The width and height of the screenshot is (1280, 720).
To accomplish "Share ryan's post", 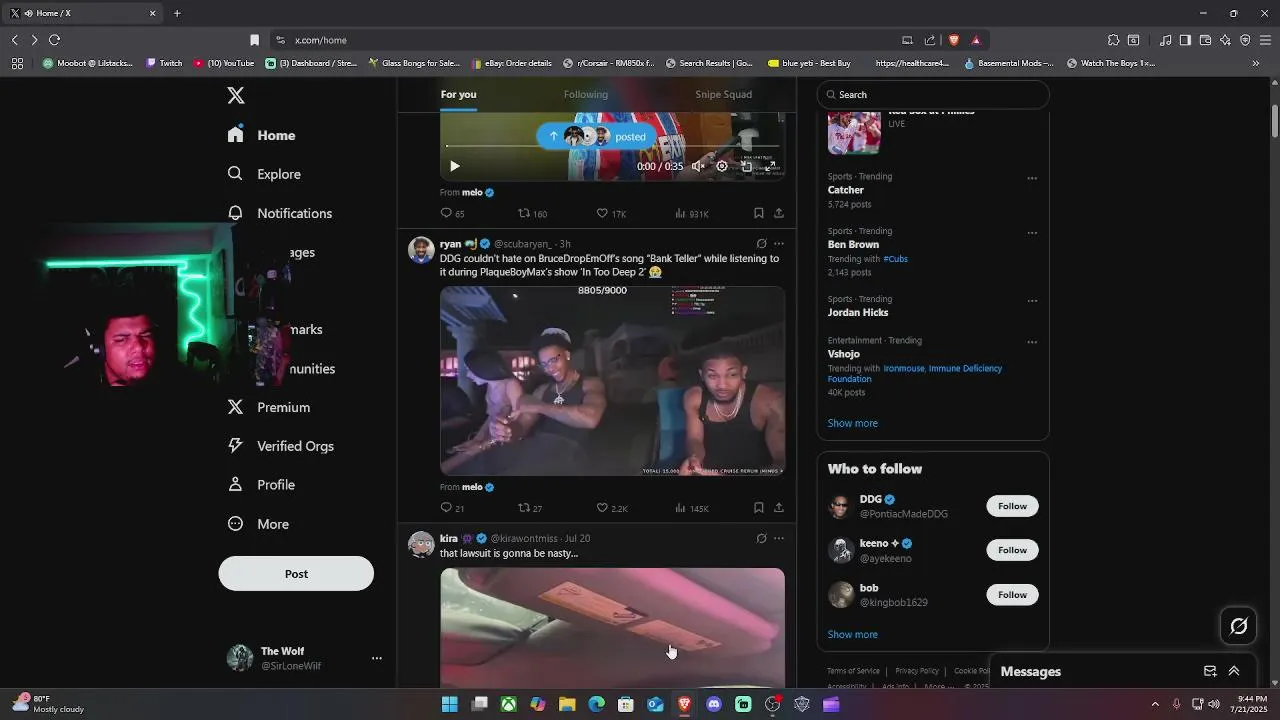I will [779, 508].
